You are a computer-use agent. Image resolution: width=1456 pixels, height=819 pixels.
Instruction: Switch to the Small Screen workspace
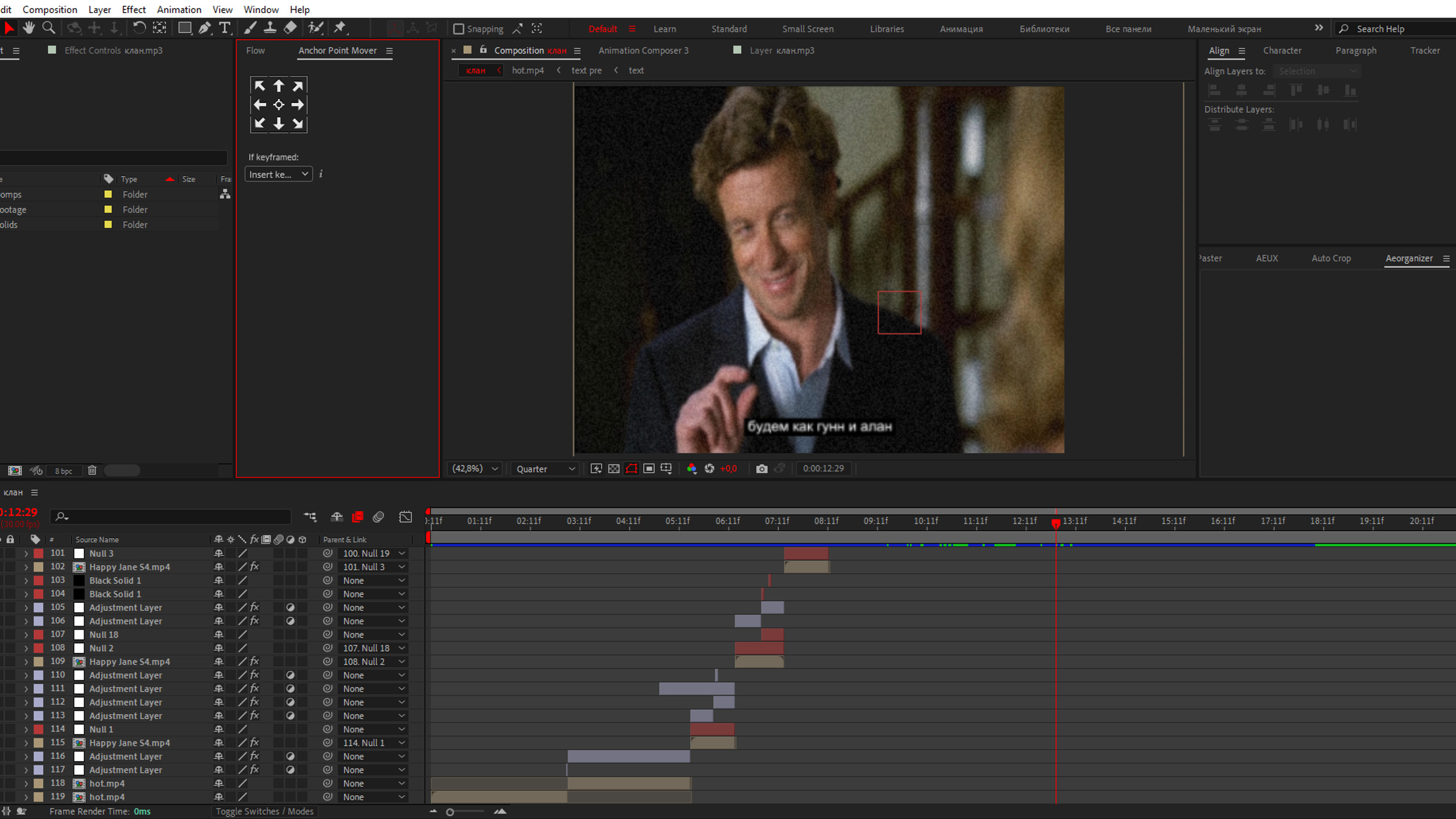click(808, 28)
